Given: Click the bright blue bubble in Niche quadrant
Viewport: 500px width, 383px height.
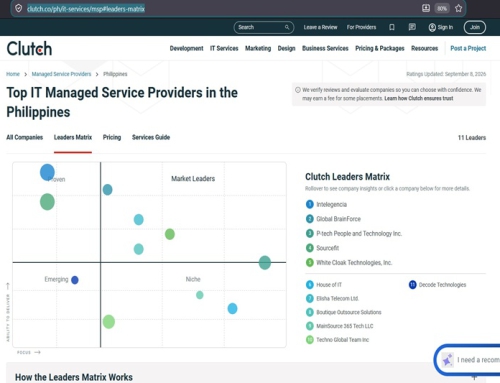Looking at the screenshot, I should pyautogui.click(x=232, y=308).
